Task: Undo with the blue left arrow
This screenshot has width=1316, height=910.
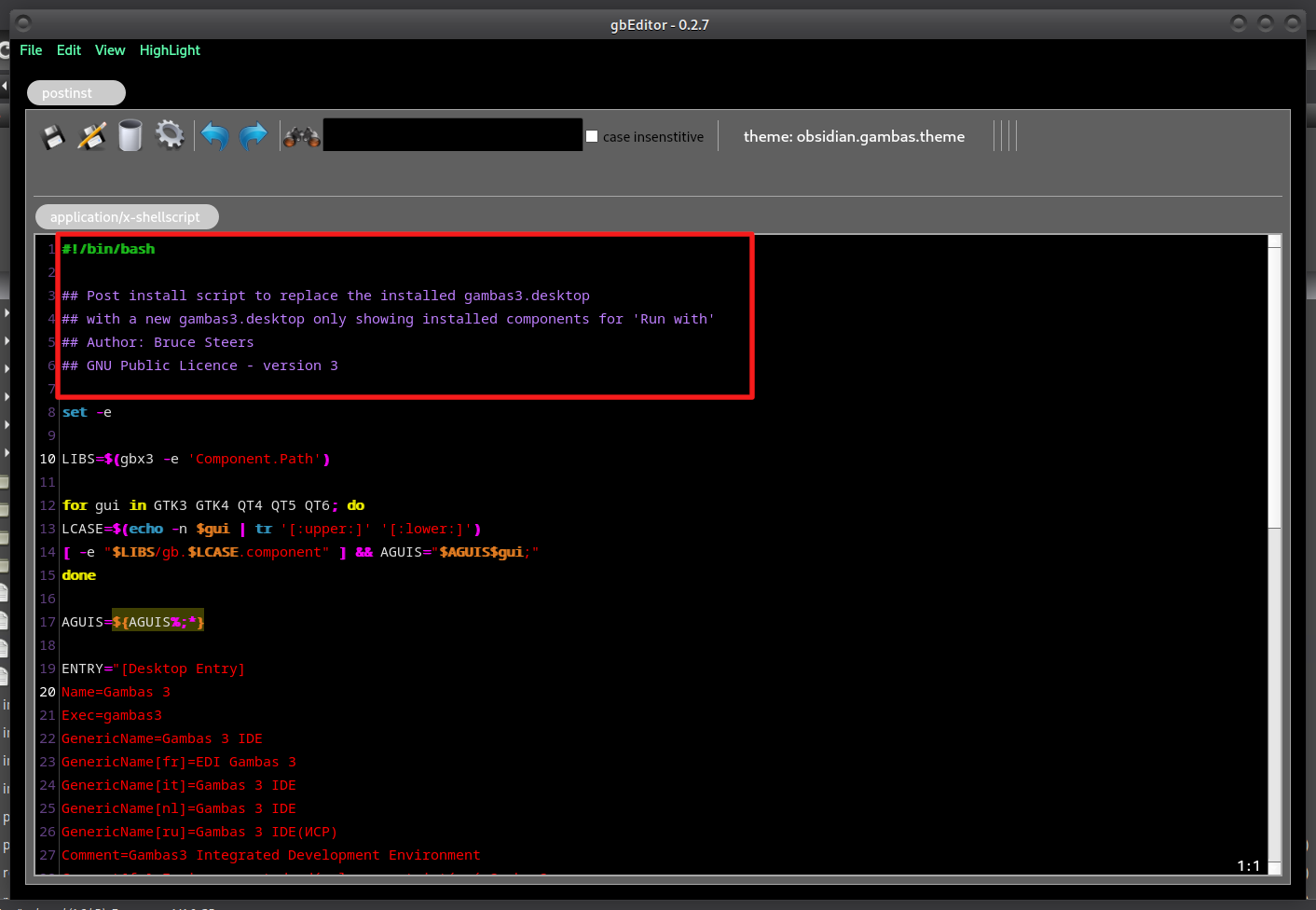Action: click(x=215, y=136)
